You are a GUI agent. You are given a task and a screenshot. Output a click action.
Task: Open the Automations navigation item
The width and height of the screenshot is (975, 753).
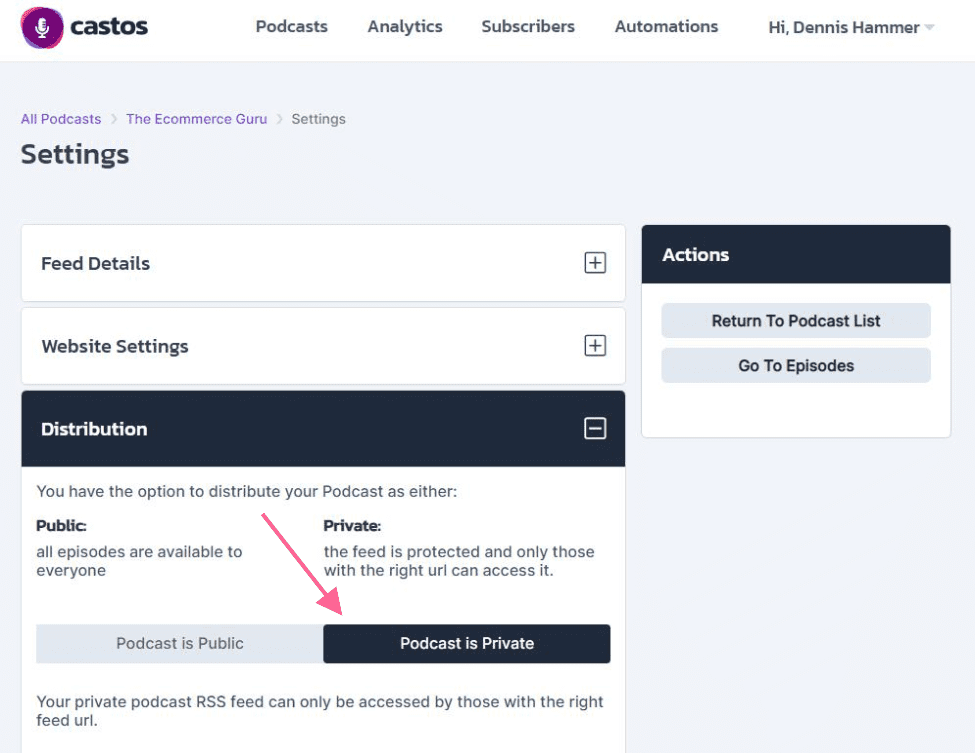tap(667, 27)
